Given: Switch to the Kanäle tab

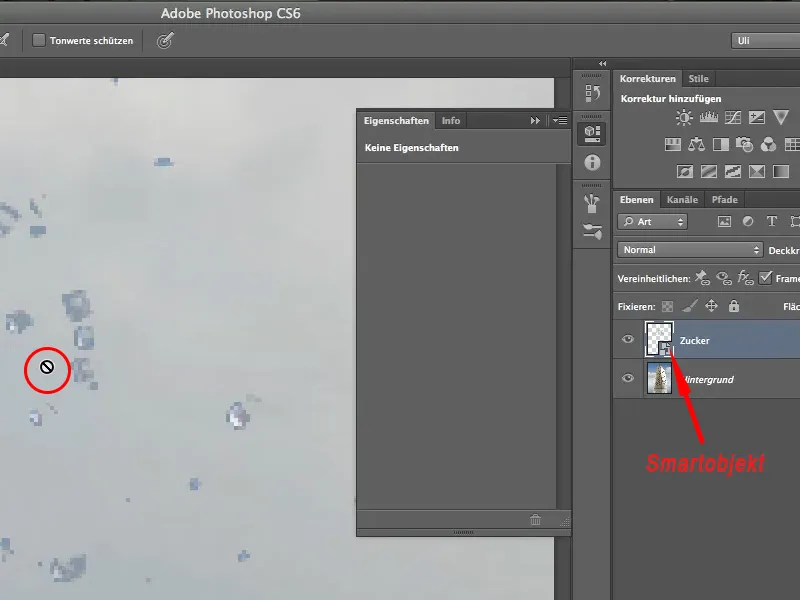Looking at the screenshot, I should (x=682, y=199).
